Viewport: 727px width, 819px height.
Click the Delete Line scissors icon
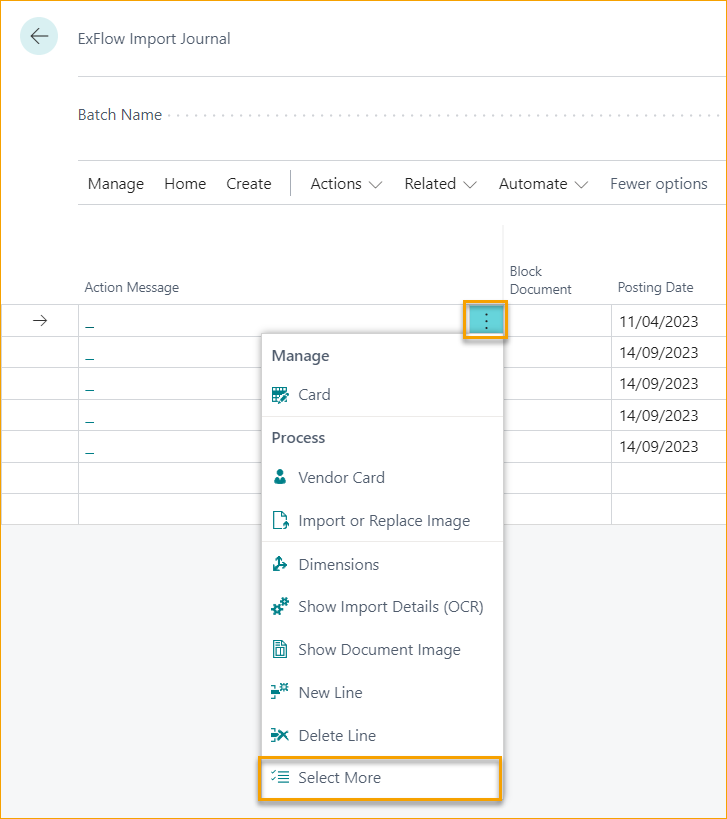click(281, 735)
